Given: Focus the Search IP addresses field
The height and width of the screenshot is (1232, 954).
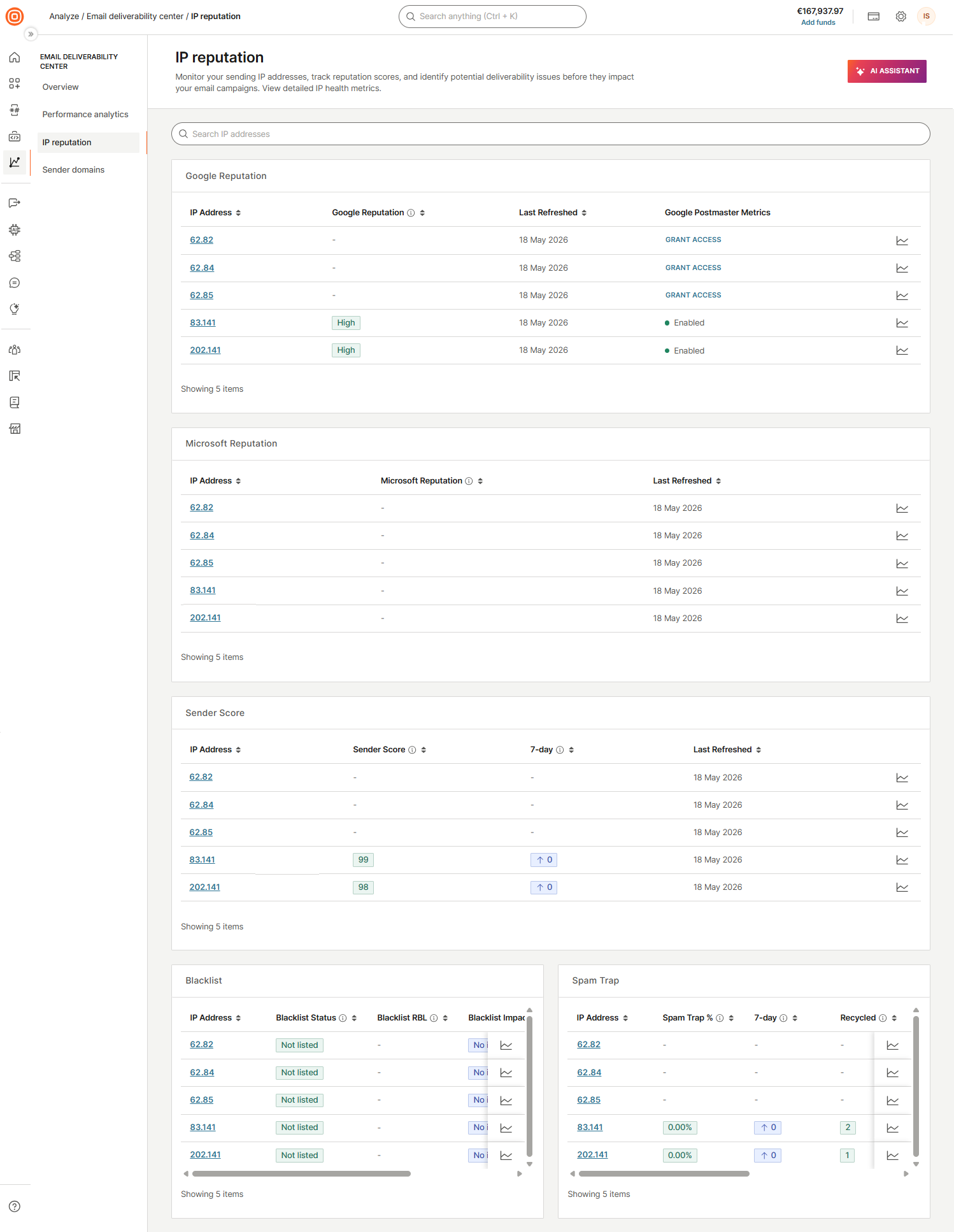Looking at the screenshot, I should coord(550,134).
